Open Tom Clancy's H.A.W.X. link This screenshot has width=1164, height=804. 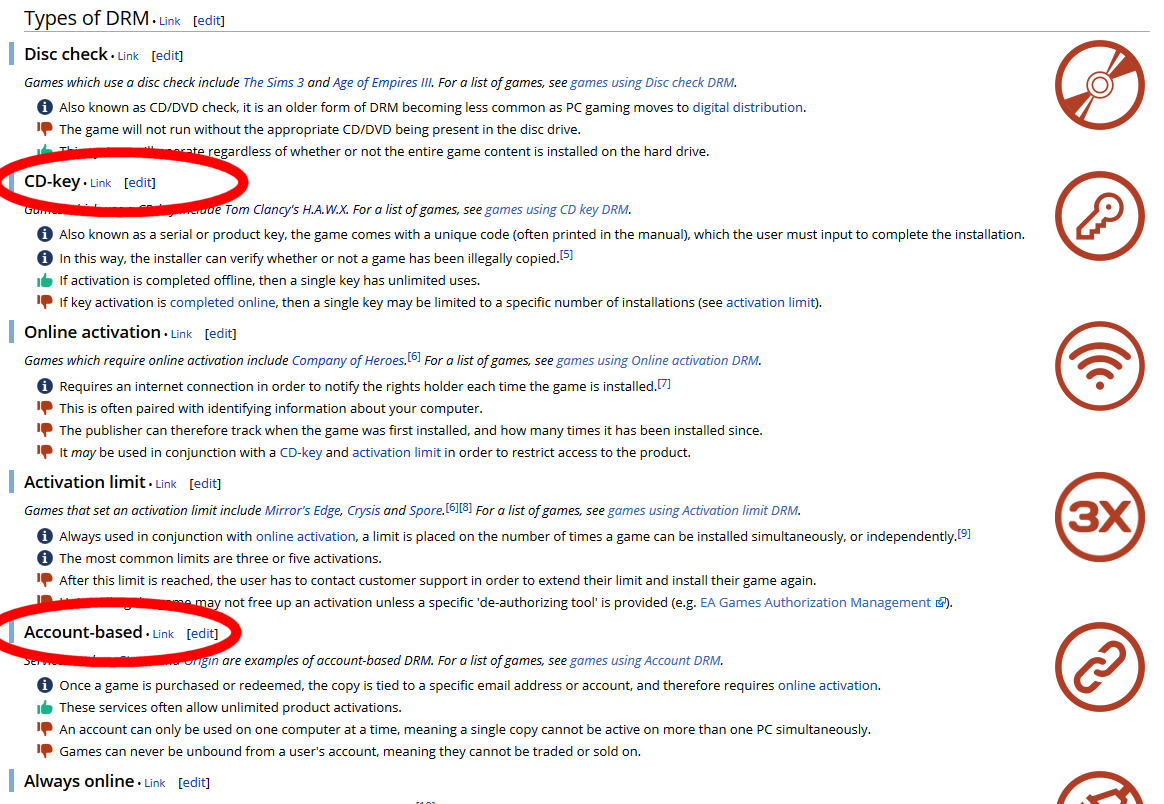pos(286,209)
